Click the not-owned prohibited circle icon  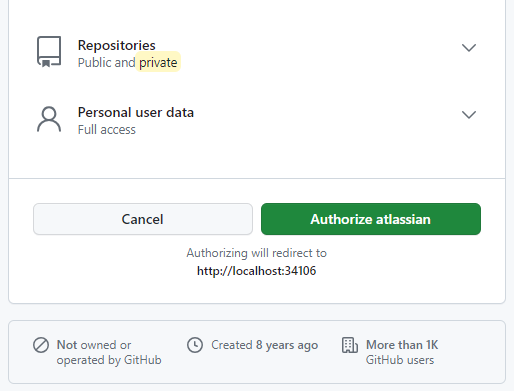click(41, 345)
